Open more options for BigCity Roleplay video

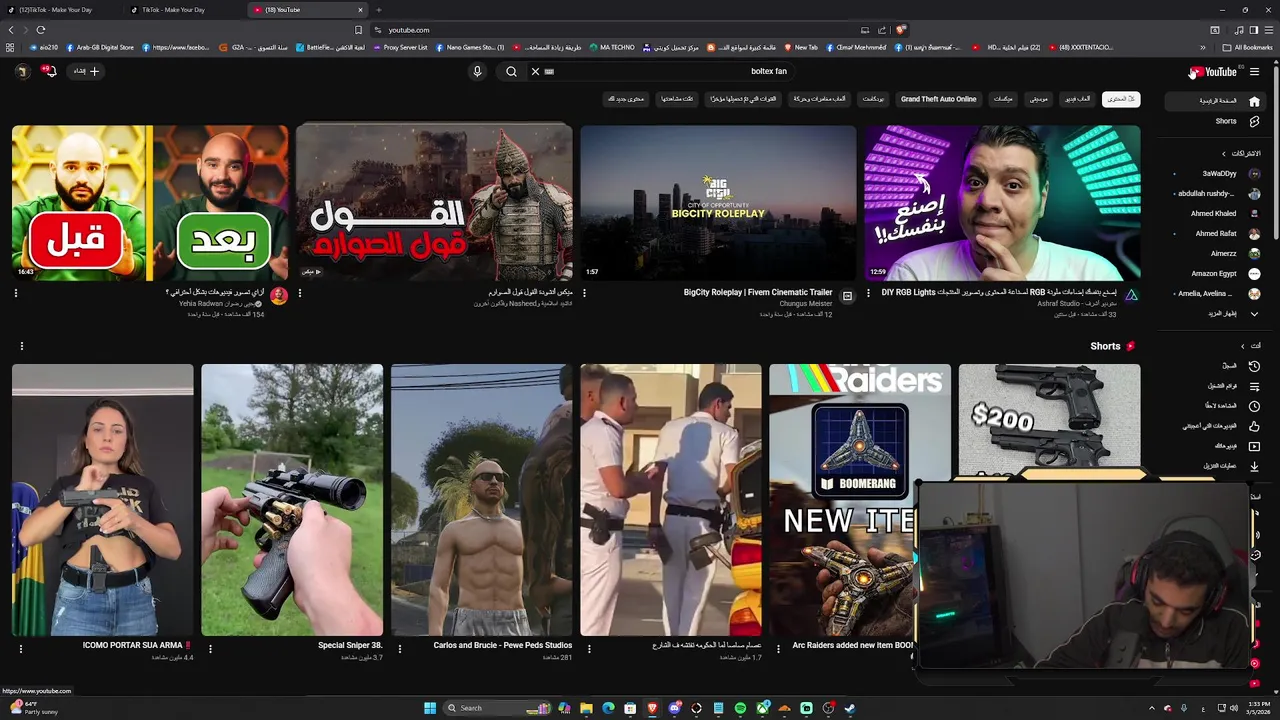pyautogui.click(x=584, y=293)
